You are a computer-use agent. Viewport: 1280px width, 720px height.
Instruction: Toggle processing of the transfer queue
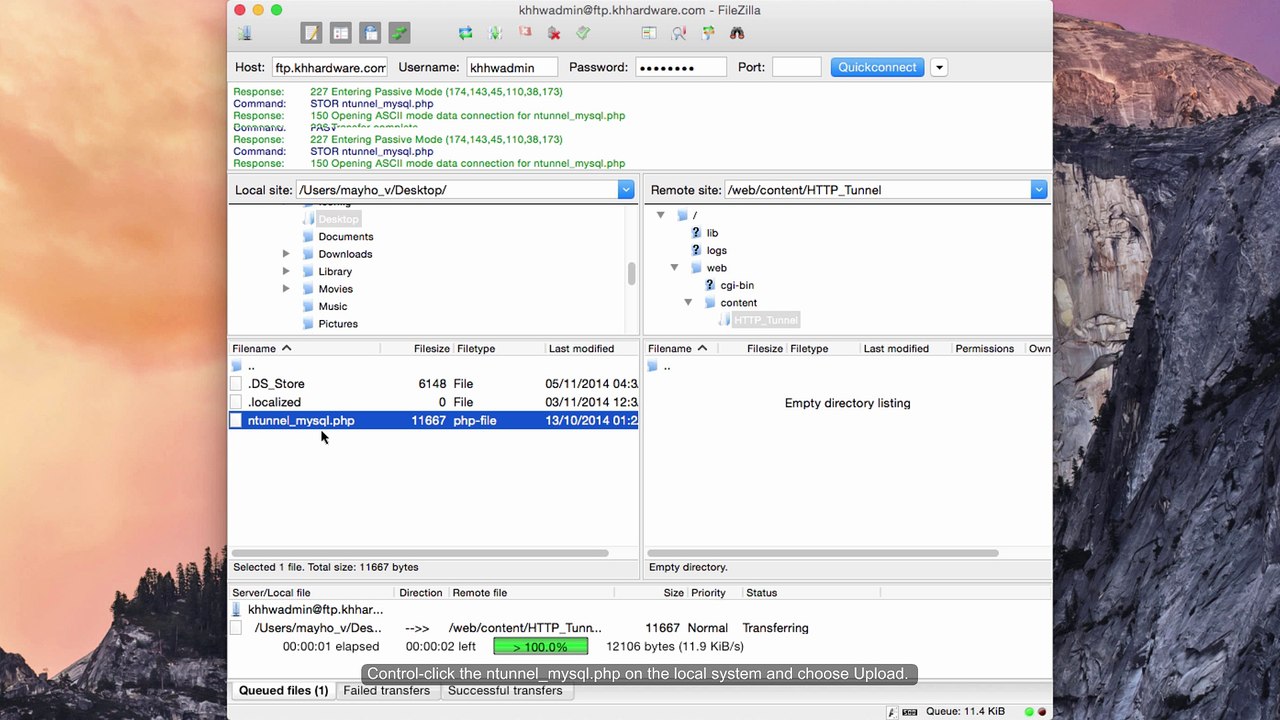tap(495, 33)
